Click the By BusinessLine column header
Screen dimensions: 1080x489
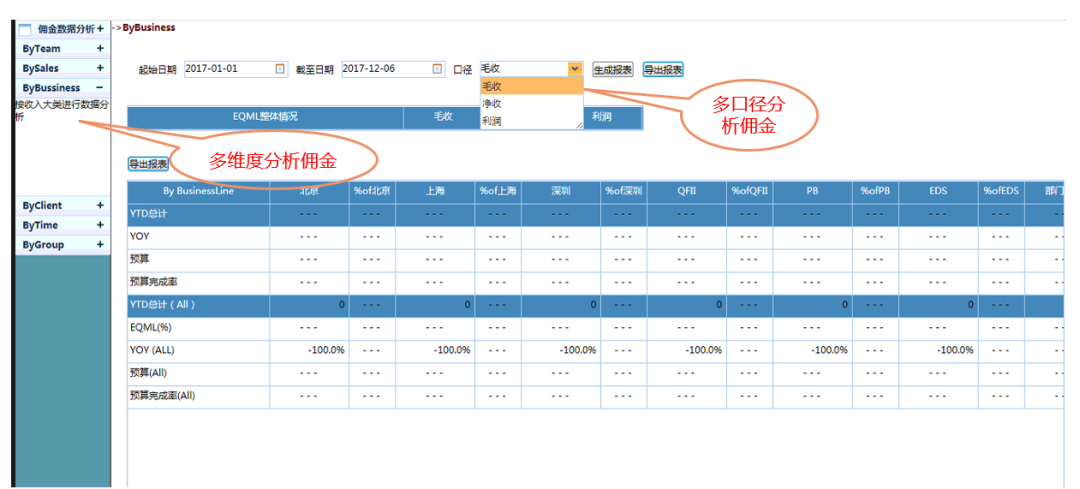click(198, 191)
